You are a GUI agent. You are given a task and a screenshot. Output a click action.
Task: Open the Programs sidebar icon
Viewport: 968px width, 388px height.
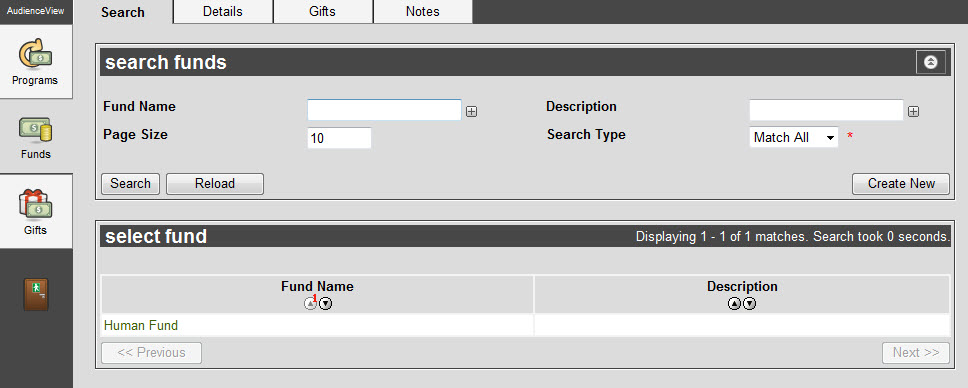coord(35,61)
